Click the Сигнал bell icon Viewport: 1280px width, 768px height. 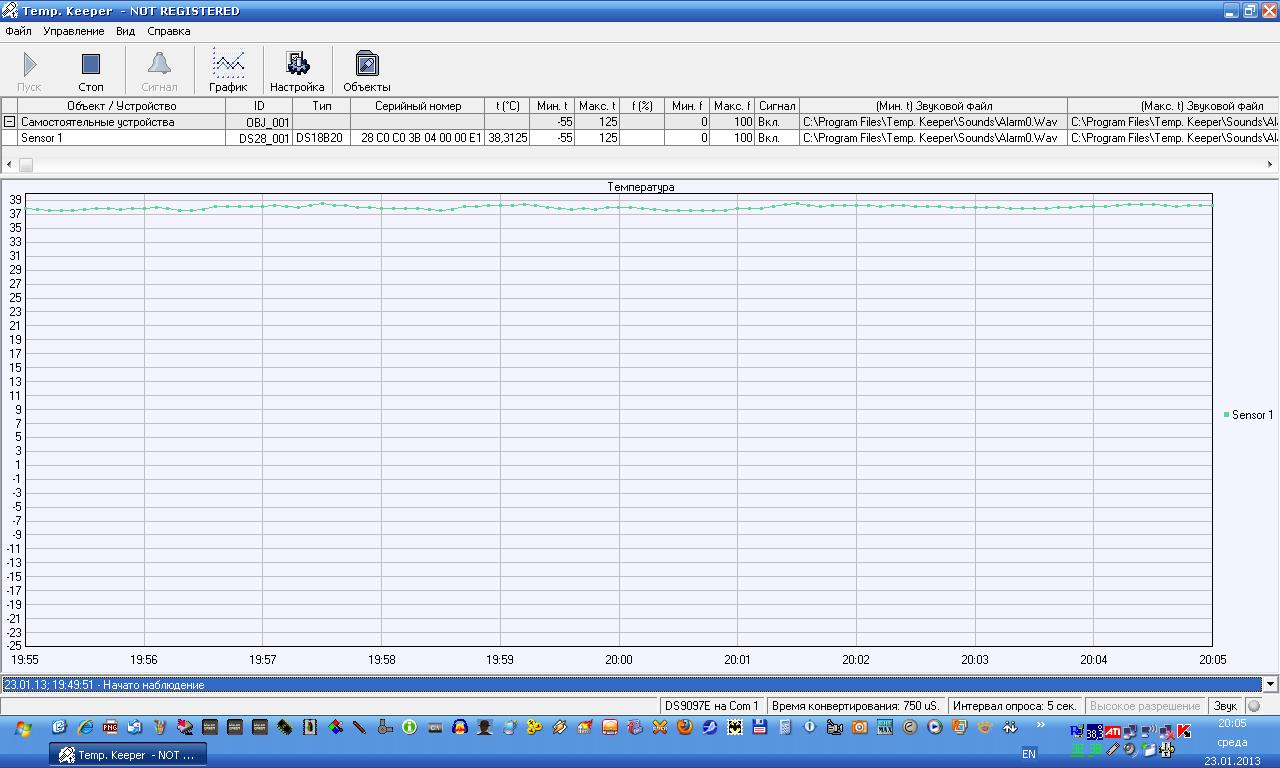click(159, 70)
